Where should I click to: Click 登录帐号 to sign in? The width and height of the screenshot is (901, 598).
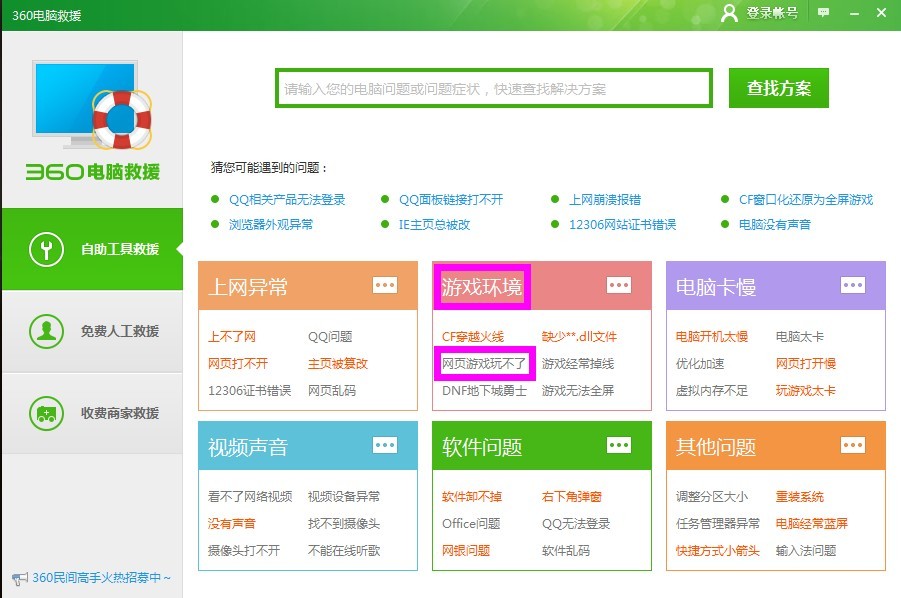772,13
